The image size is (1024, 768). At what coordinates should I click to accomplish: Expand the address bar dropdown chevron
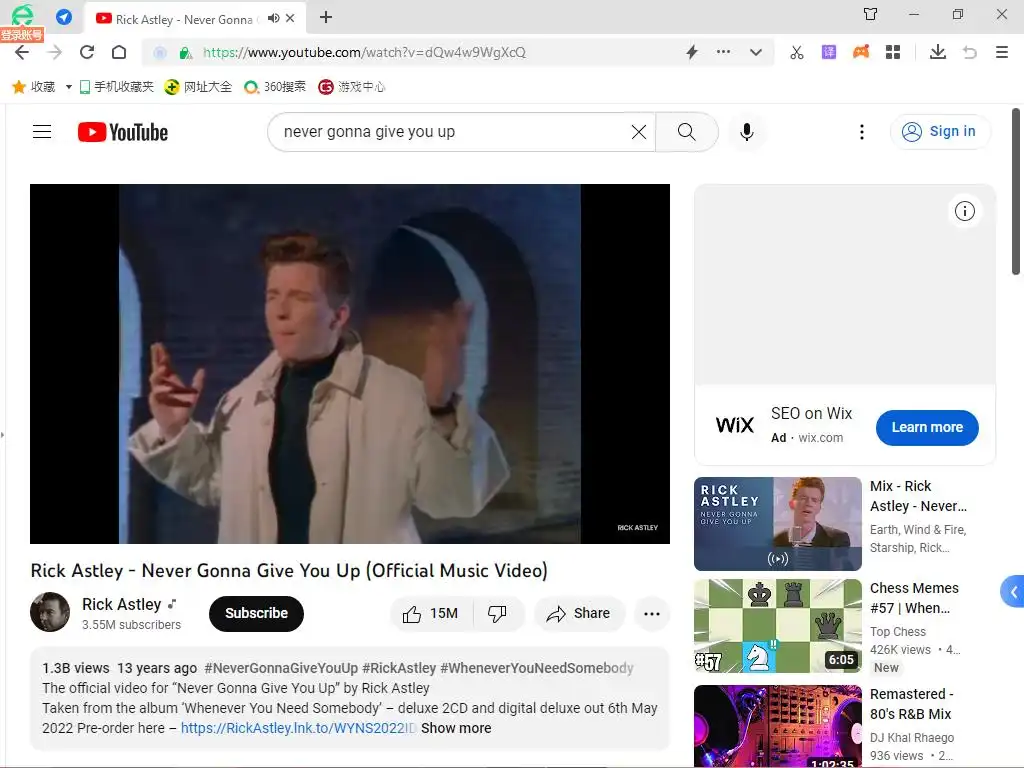(x=756, y=52)
